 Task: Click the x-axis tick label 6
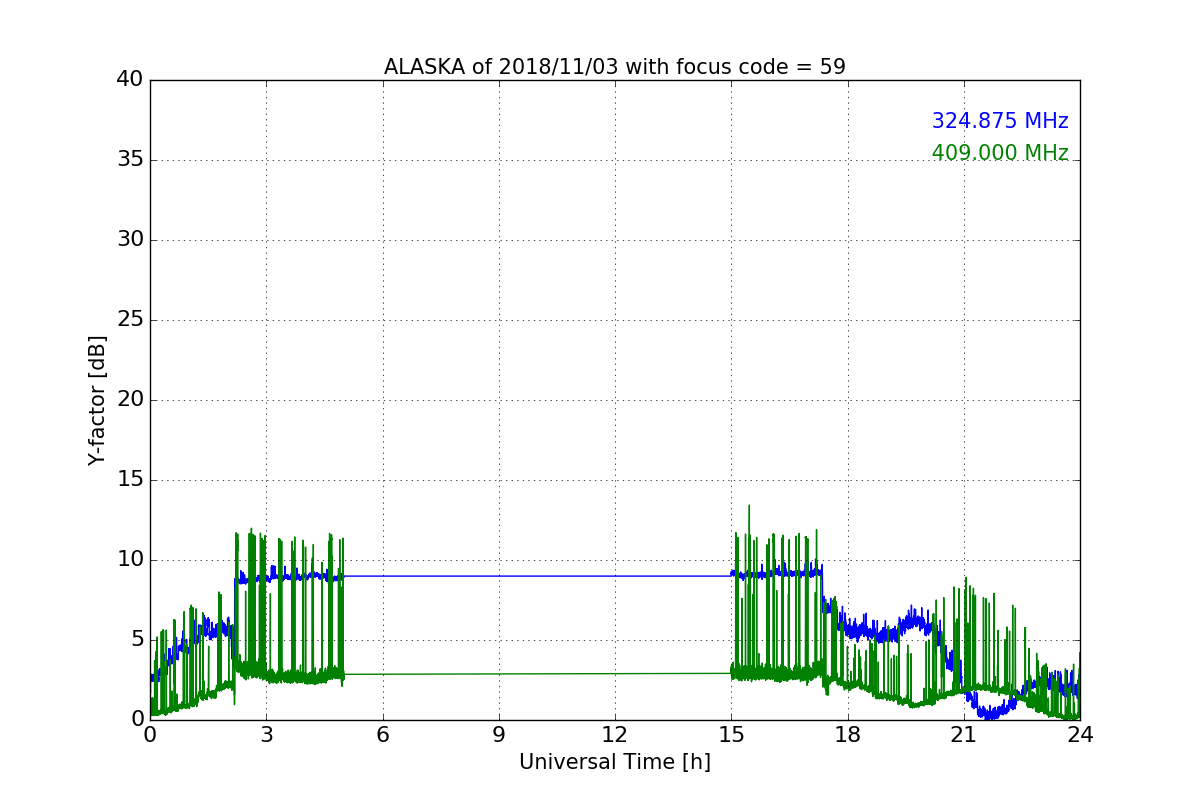click(x=383, y=735)
